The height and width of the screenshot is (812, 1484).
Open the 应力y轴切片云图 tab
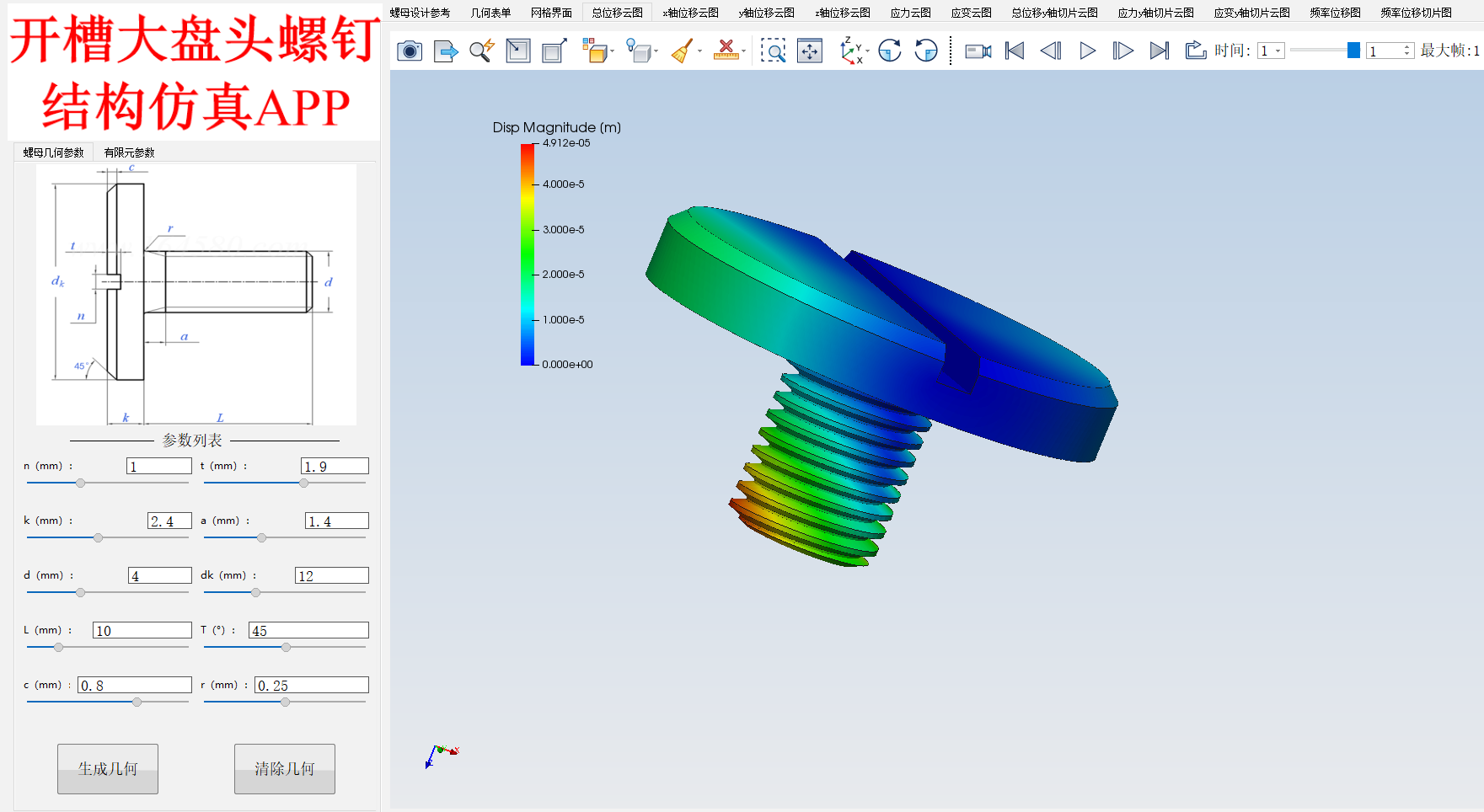click(1155, 13)
